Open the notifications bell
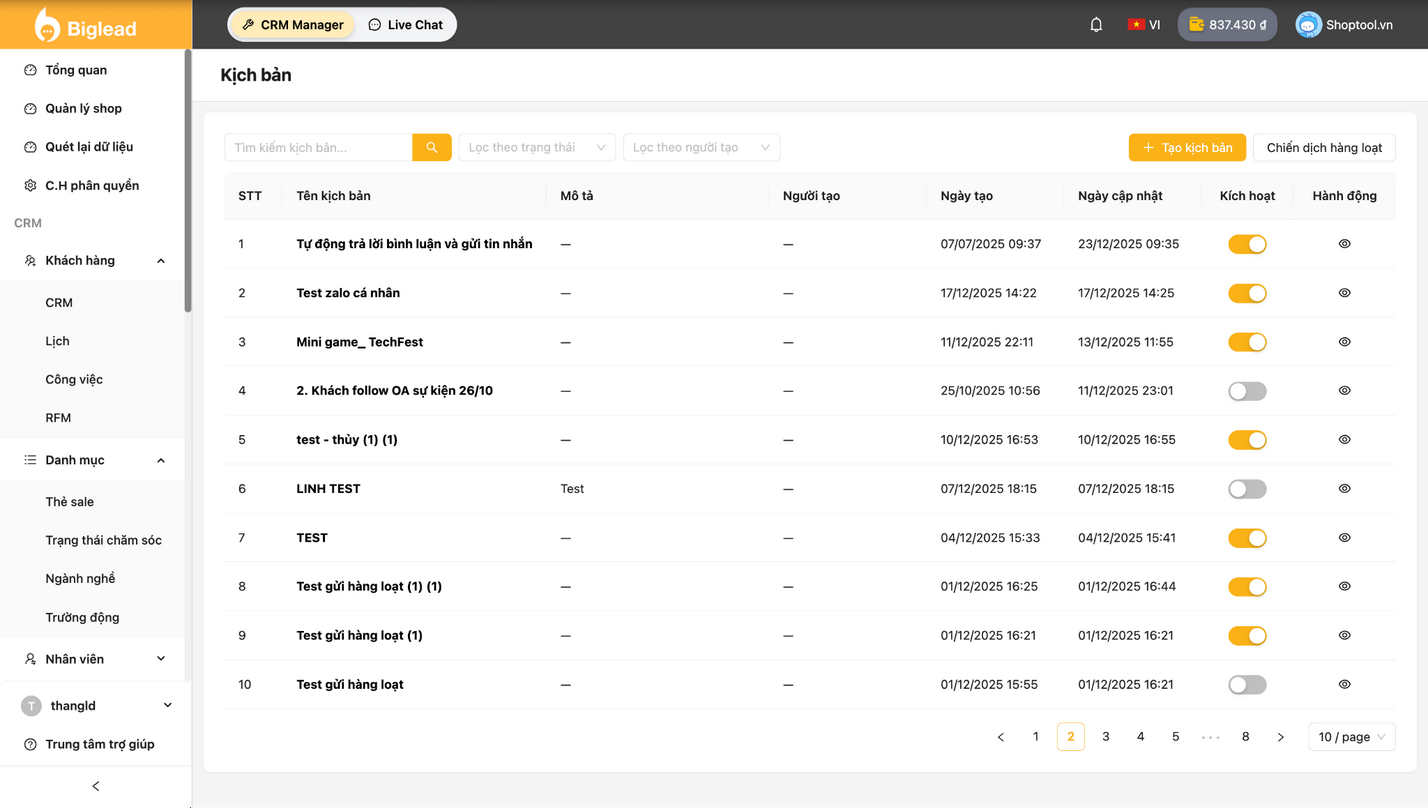This screenshot has height=808, width=1428. click(1096, 23)
